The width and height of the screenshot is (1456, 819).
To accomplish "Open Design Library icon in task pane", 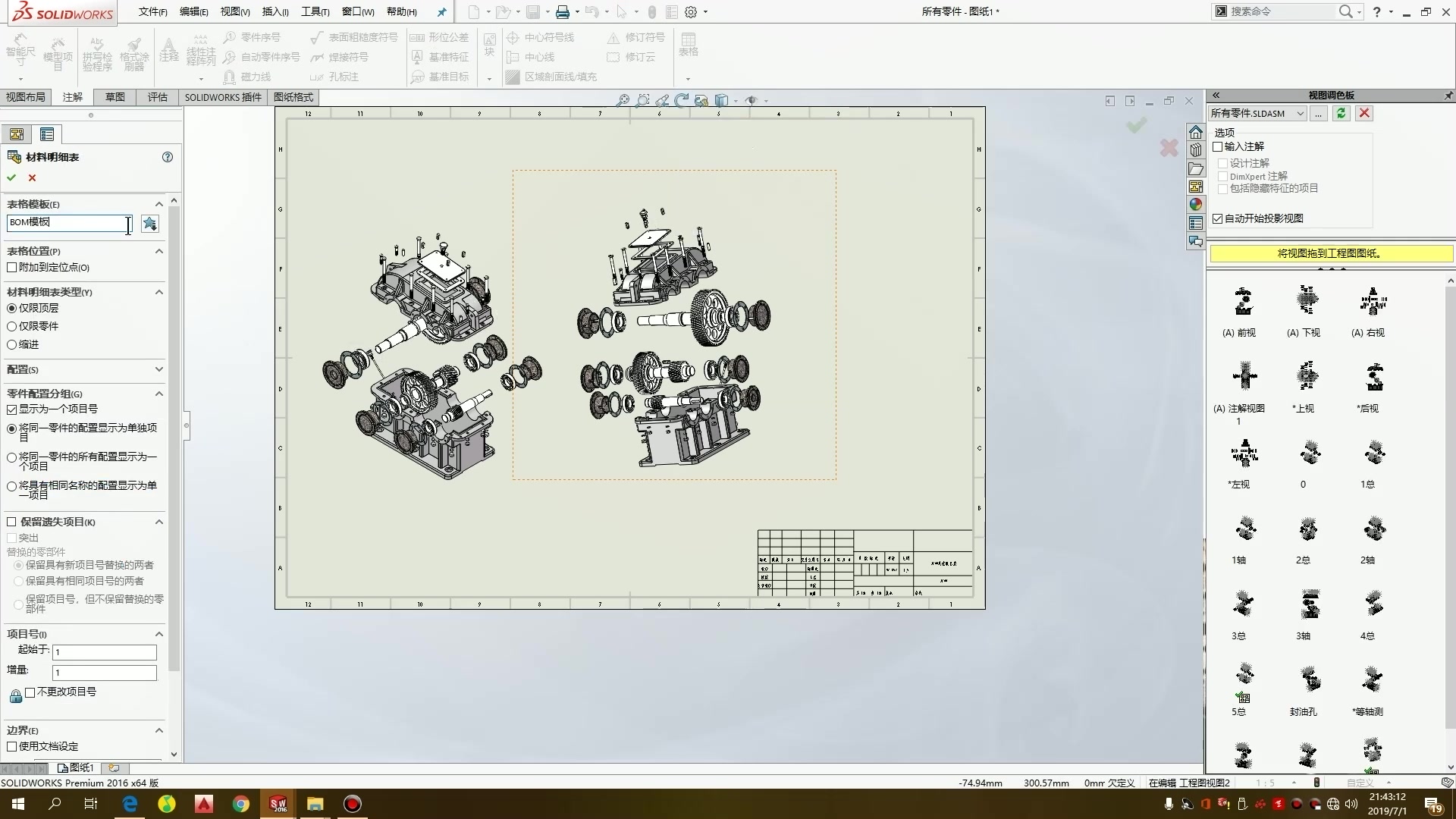I will tap(1196, 150).
